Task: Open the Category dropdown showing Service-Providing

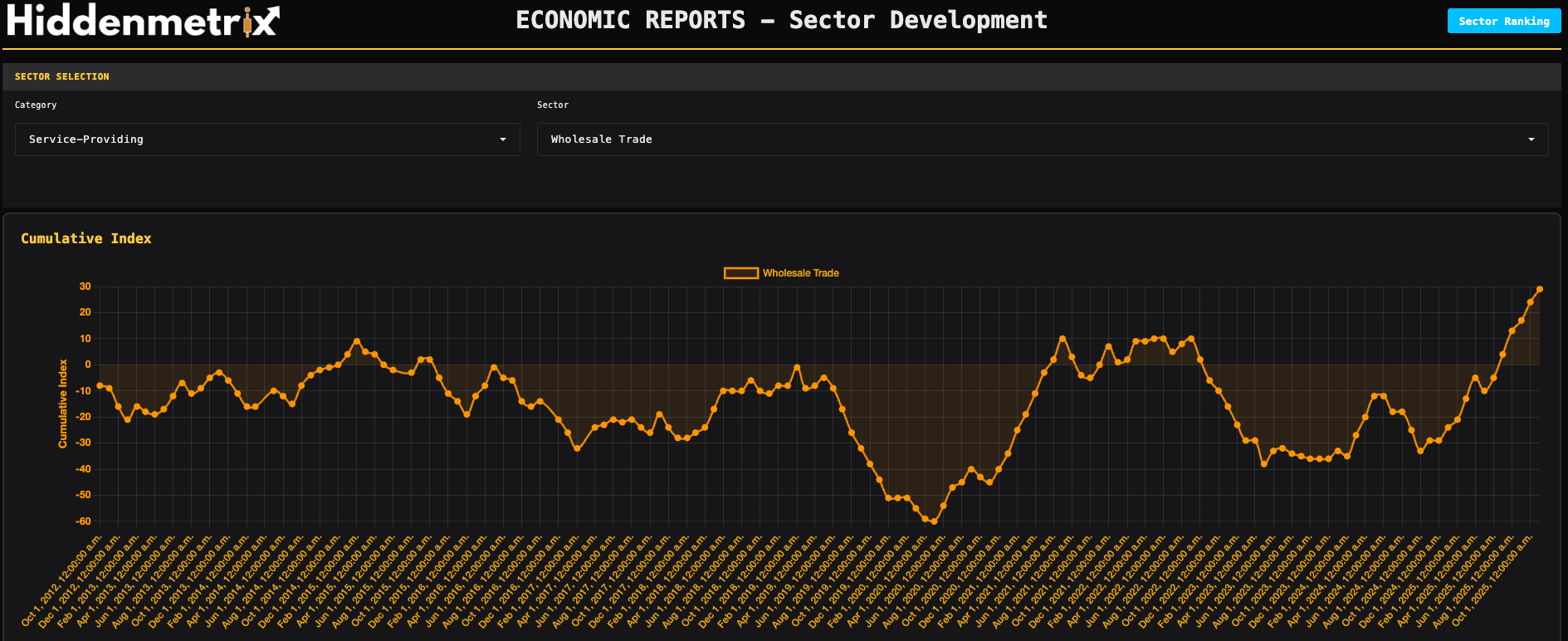Action: click(x=267, y=139)
